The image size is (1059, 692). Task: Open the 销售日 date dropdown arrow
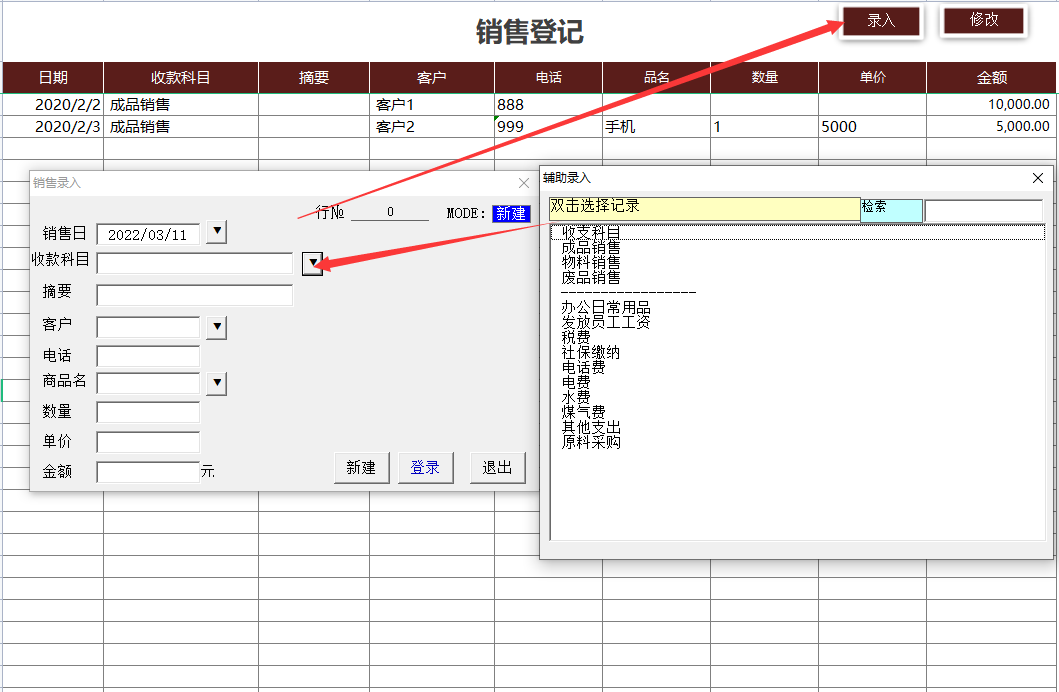(x=216, y=233)
